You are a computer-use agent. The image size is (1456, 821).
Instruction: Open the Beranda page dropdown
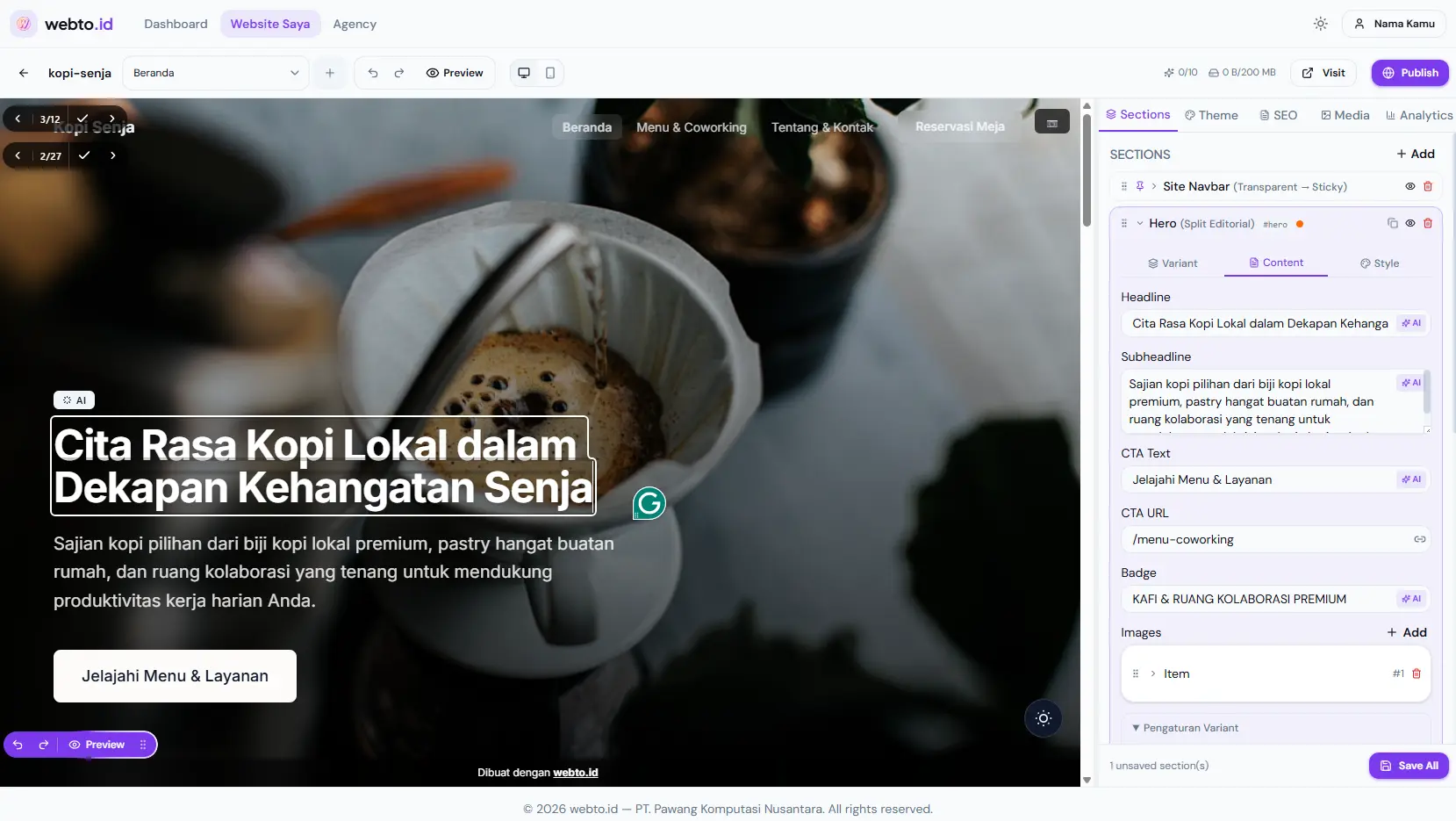point(216,73)
